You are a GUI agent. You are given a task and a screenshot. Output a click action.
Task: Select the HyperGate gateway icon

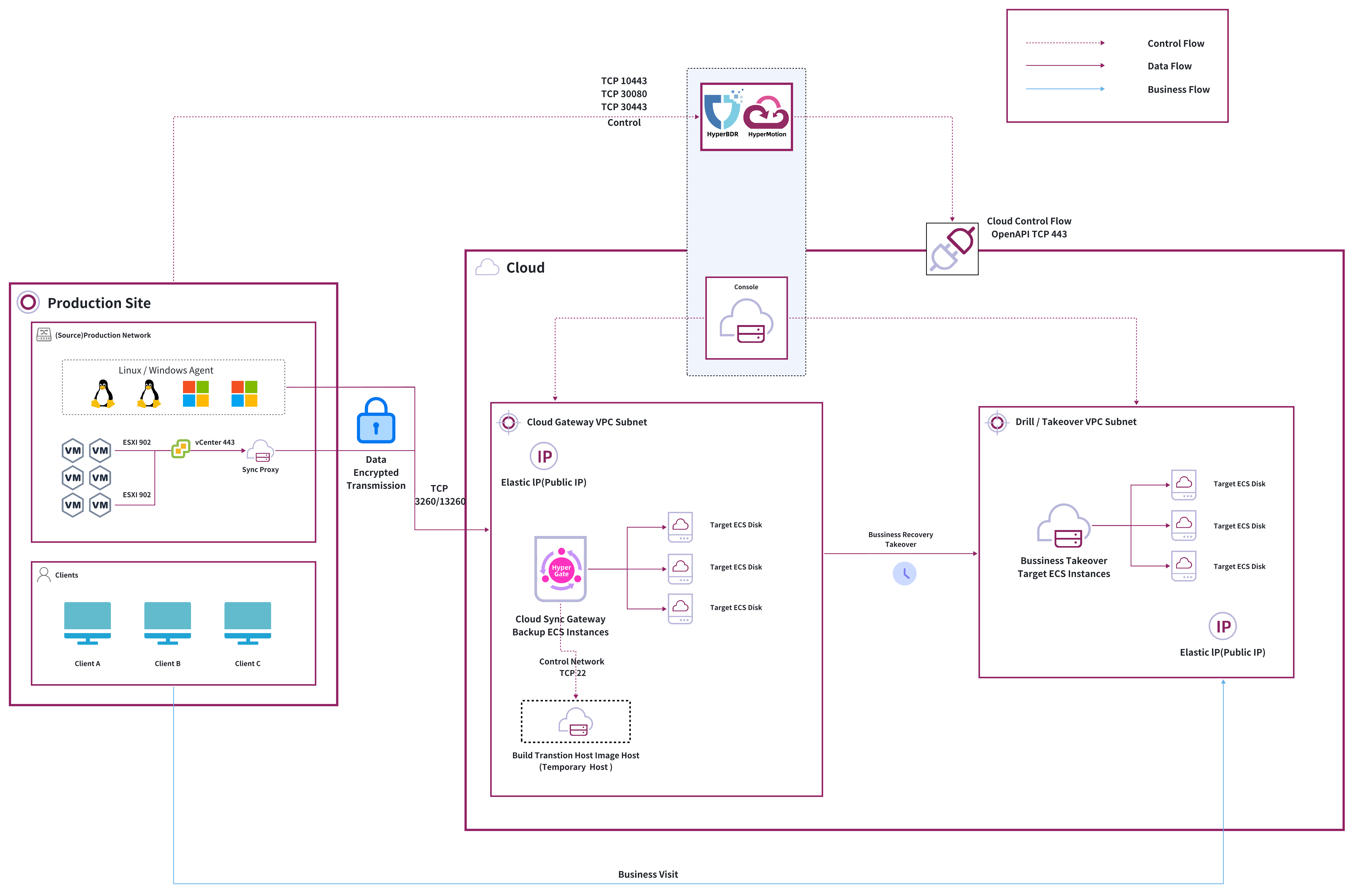(560, 569)
